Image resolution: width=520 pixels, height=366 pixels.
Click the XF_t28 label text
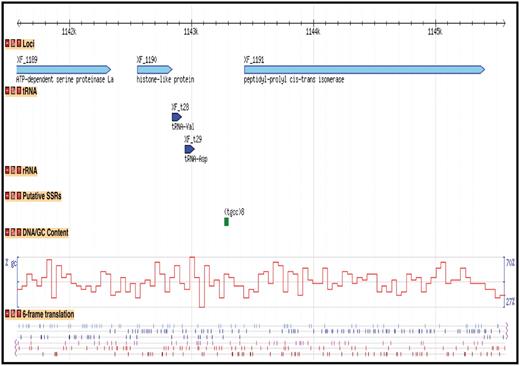coord(180,107)
